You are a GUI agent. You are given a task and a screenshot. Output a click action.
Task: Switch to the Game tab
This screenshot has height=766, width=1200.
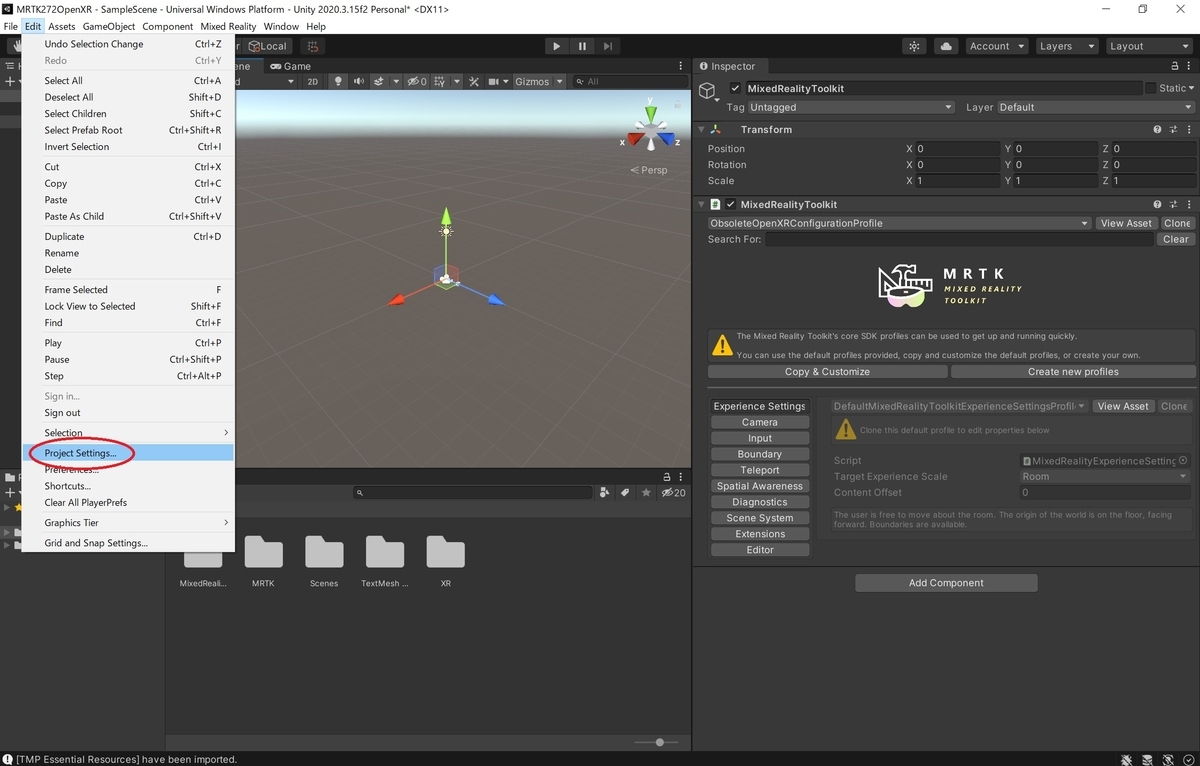point(290,66)
